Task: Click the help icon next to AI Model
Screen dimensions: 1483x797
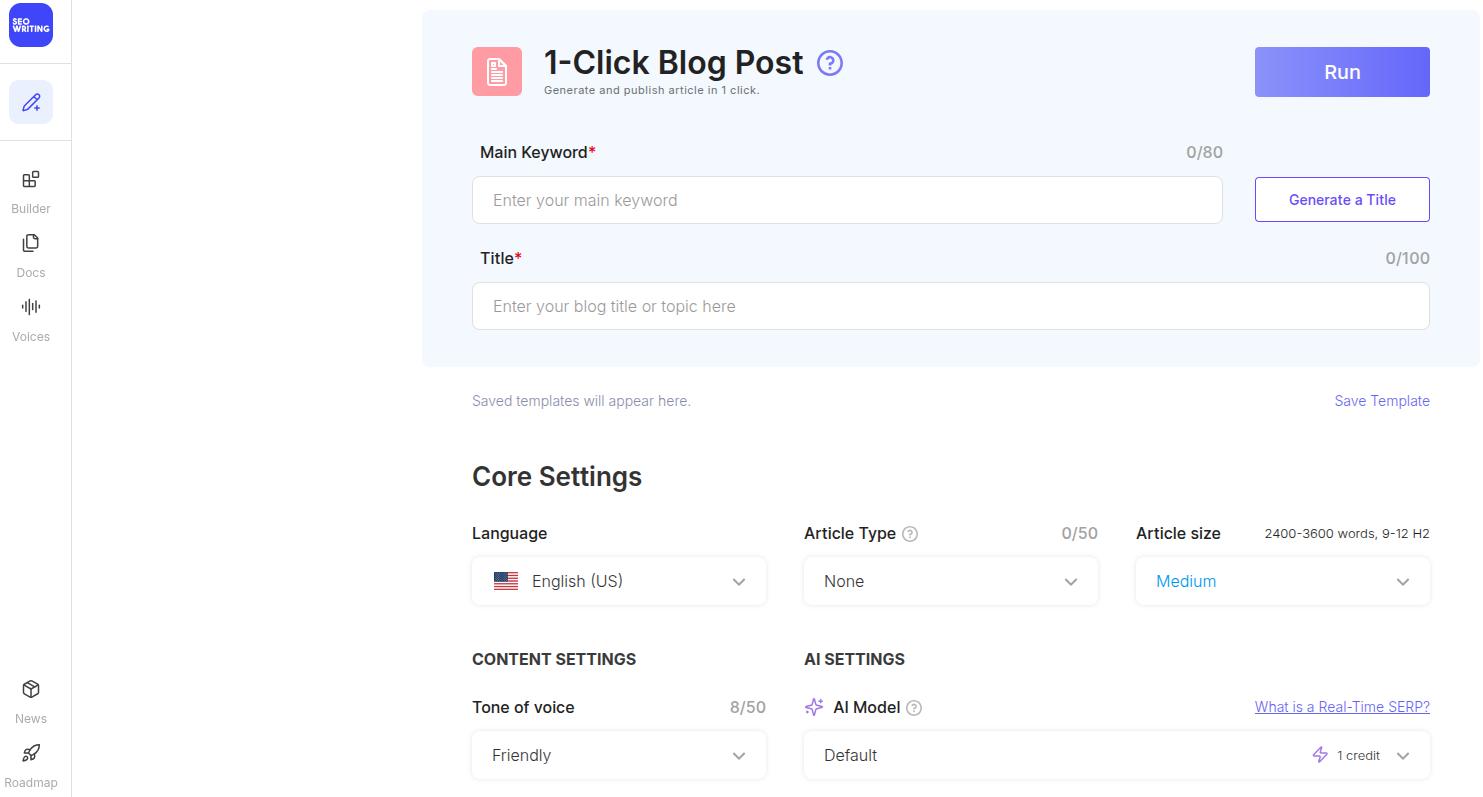Action: click(913, 707)
